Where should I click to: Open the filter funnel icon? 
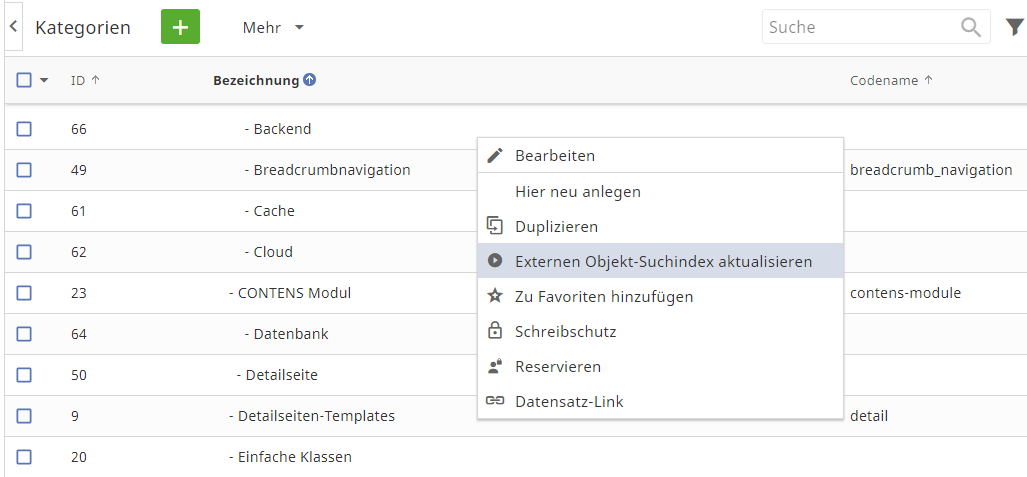[1015, 27]
